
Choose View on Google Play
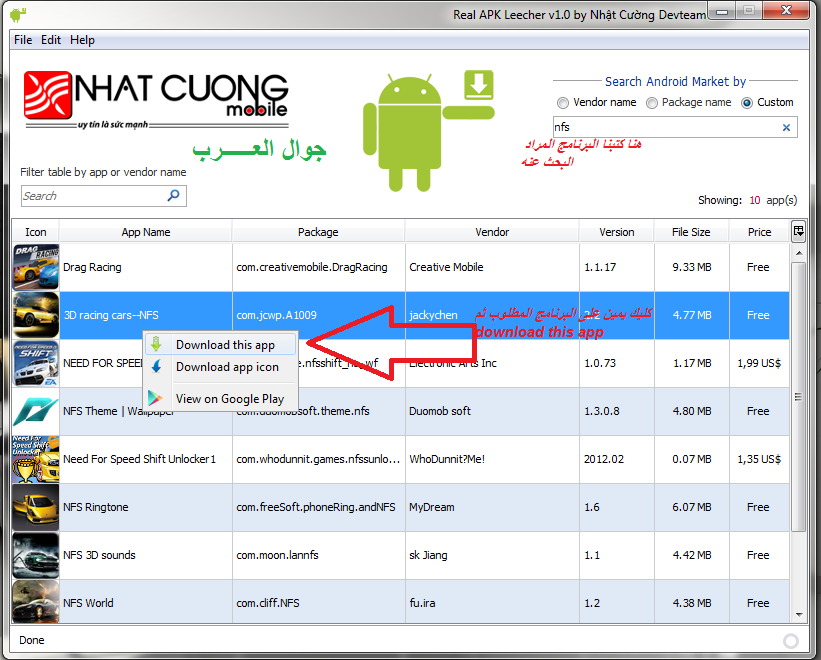tap(220, 399)
